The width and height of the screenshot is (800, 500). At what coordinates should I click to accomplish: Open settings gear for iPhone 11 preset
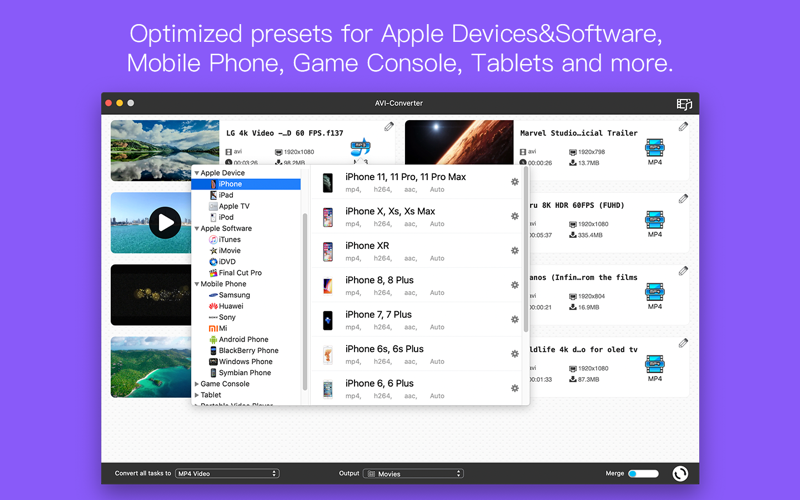515,182
